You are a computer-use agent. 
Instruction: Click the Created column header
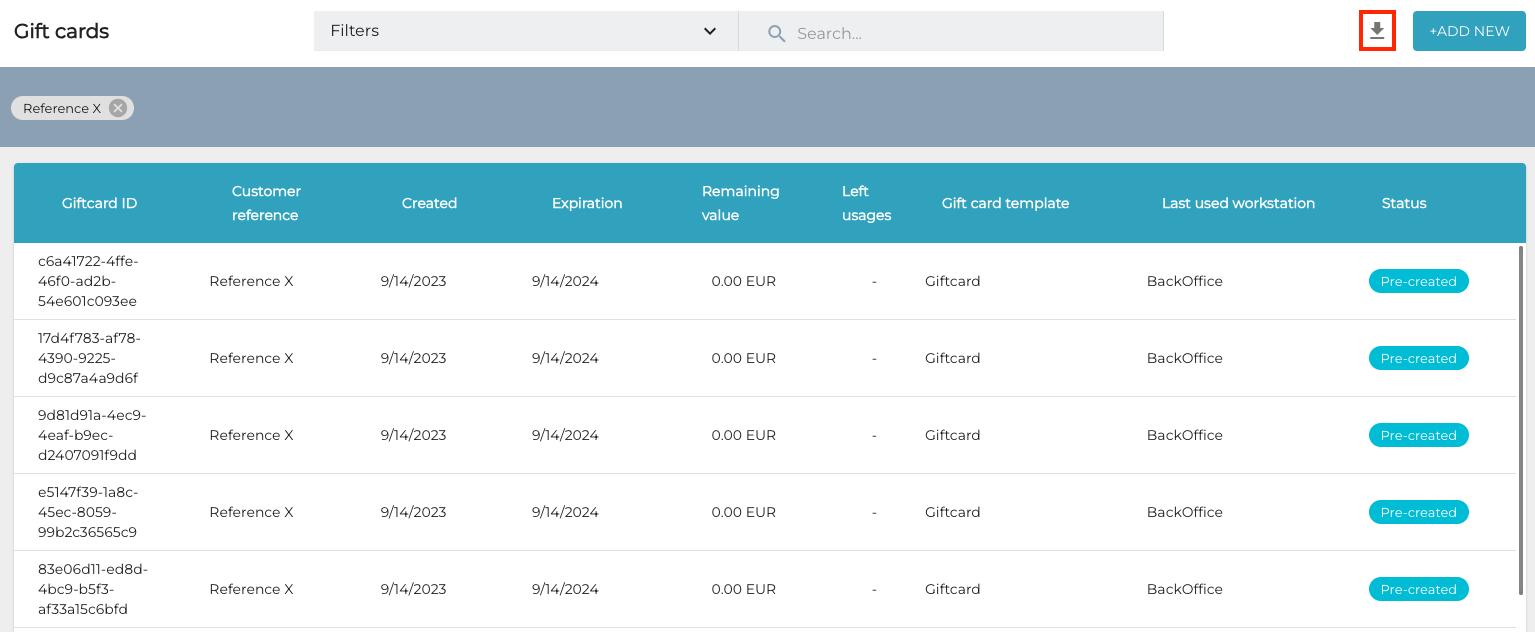(x=429, y=203)
